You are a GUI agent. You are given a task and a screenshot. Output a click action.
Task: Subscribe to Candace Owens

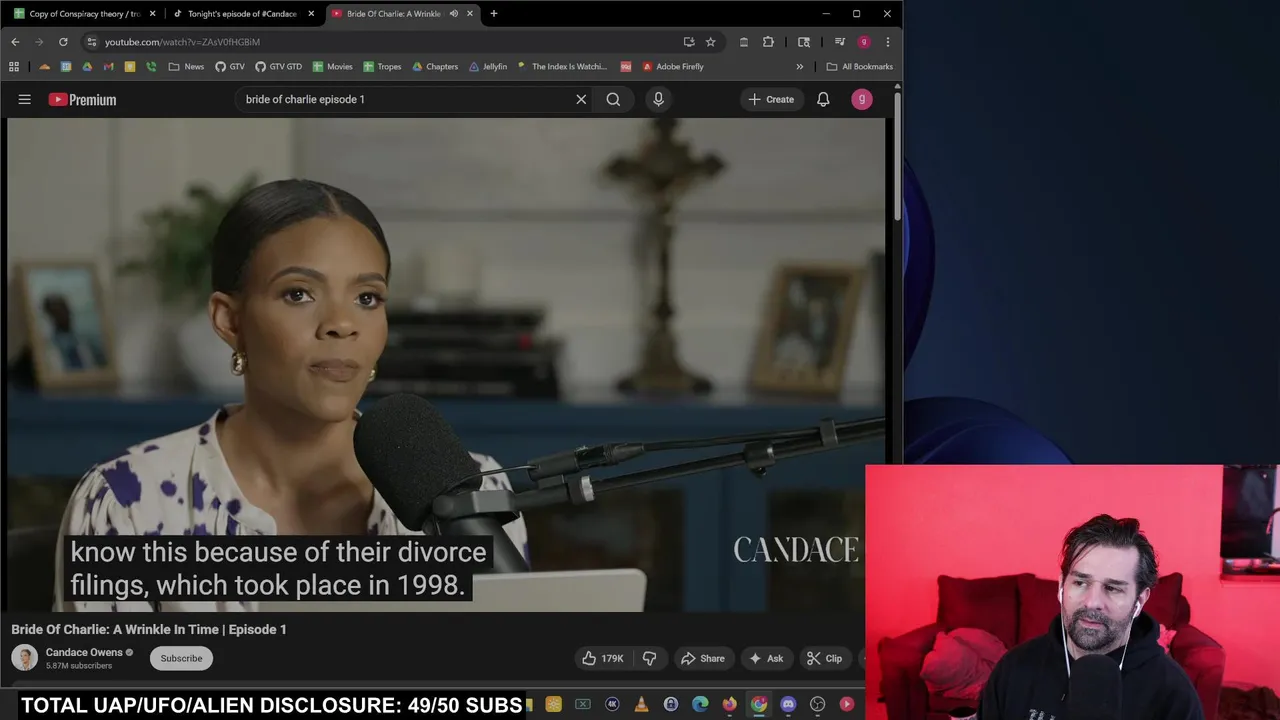coord(181,658)
